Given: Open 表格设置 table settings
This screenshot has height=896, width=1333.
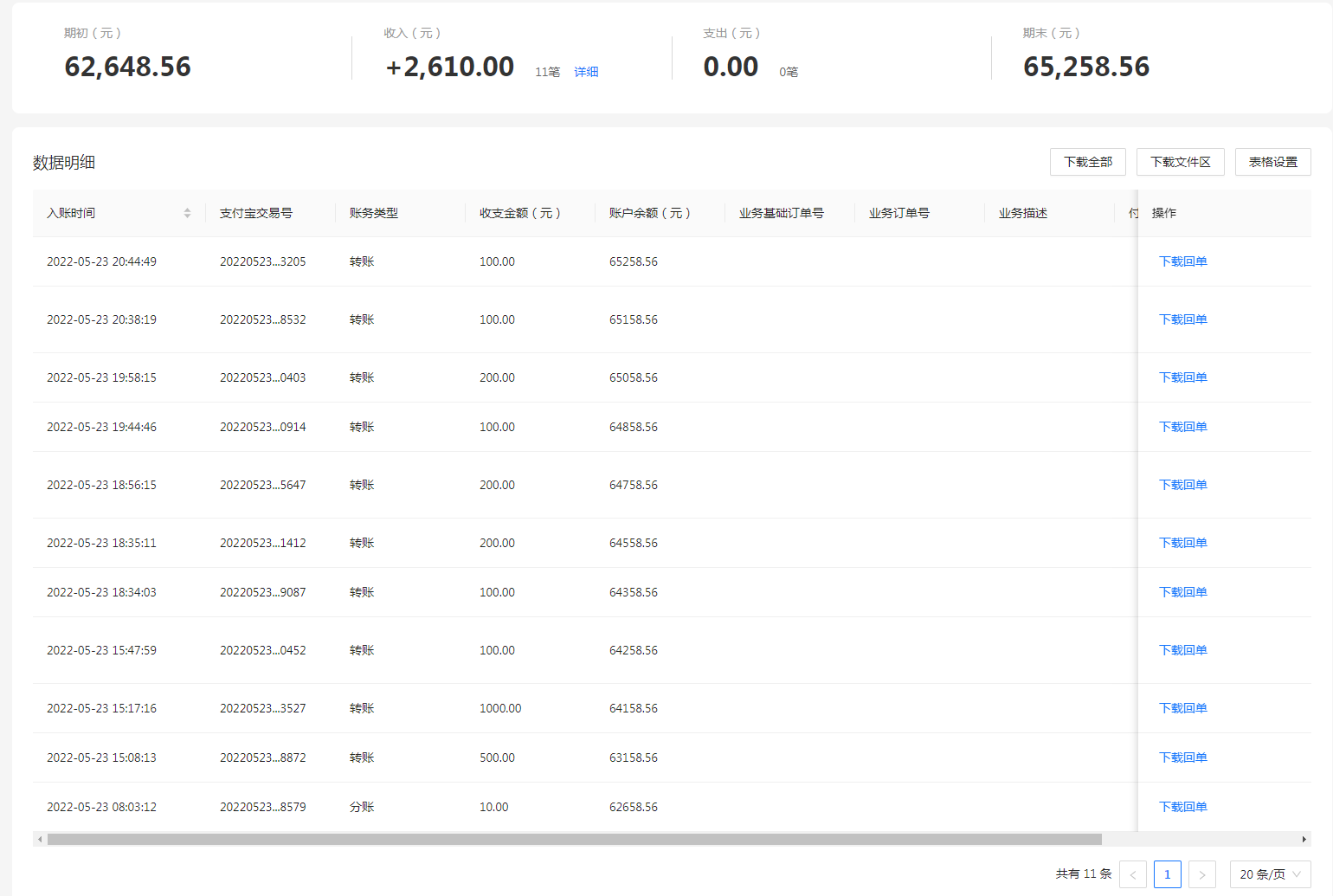Looking at the screenshot, I should 1273,162.
